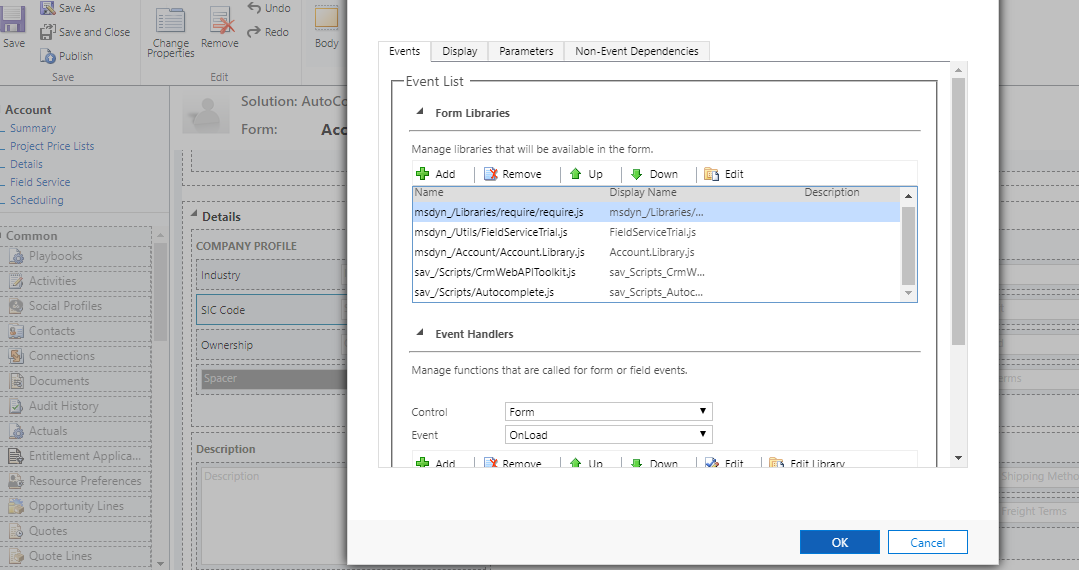
Task: Click the Edit library icon
Action: 712,174
